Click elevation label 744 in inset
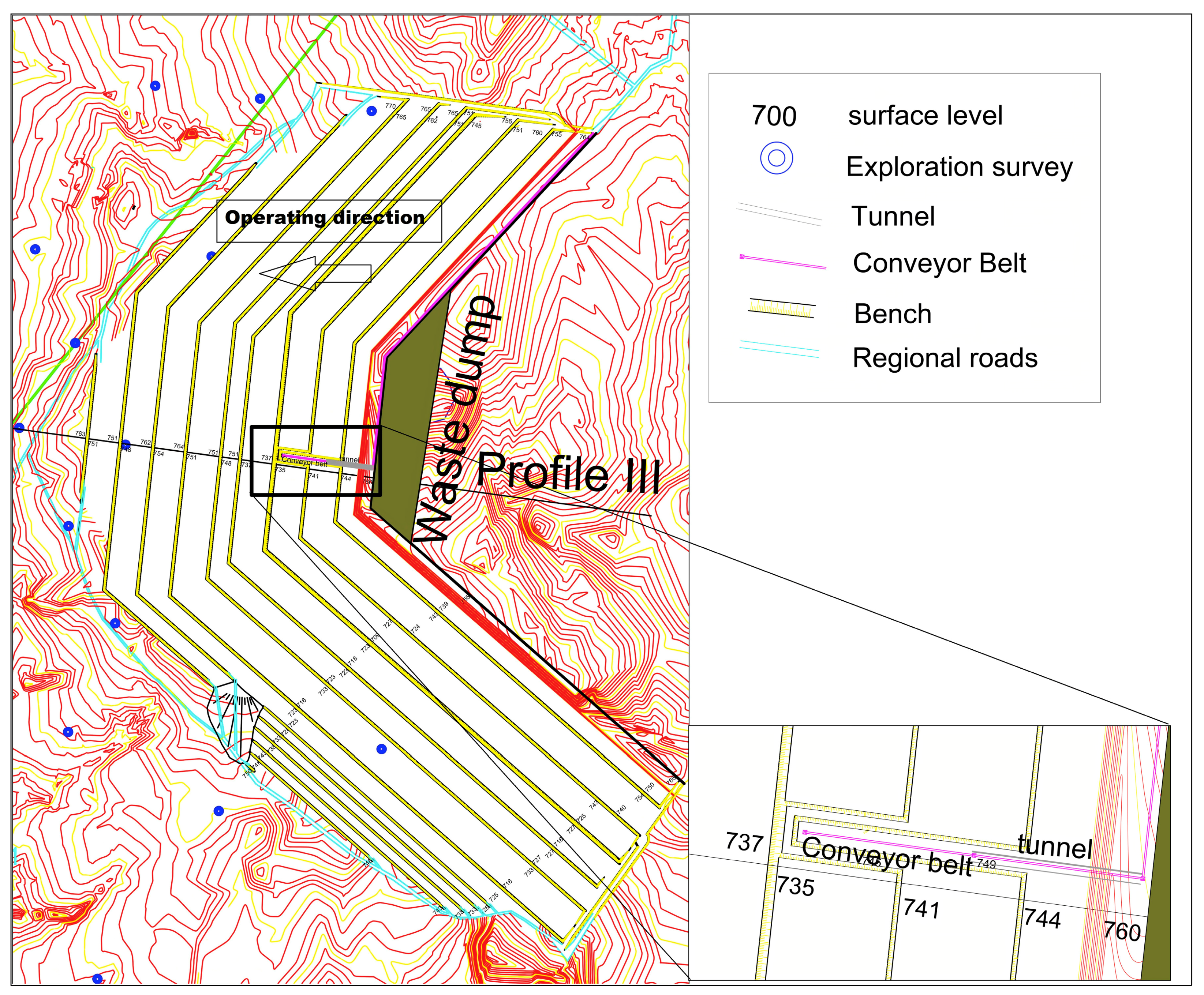The height and width of the screenshot is (995, 1204). (x=1042, y=918)
